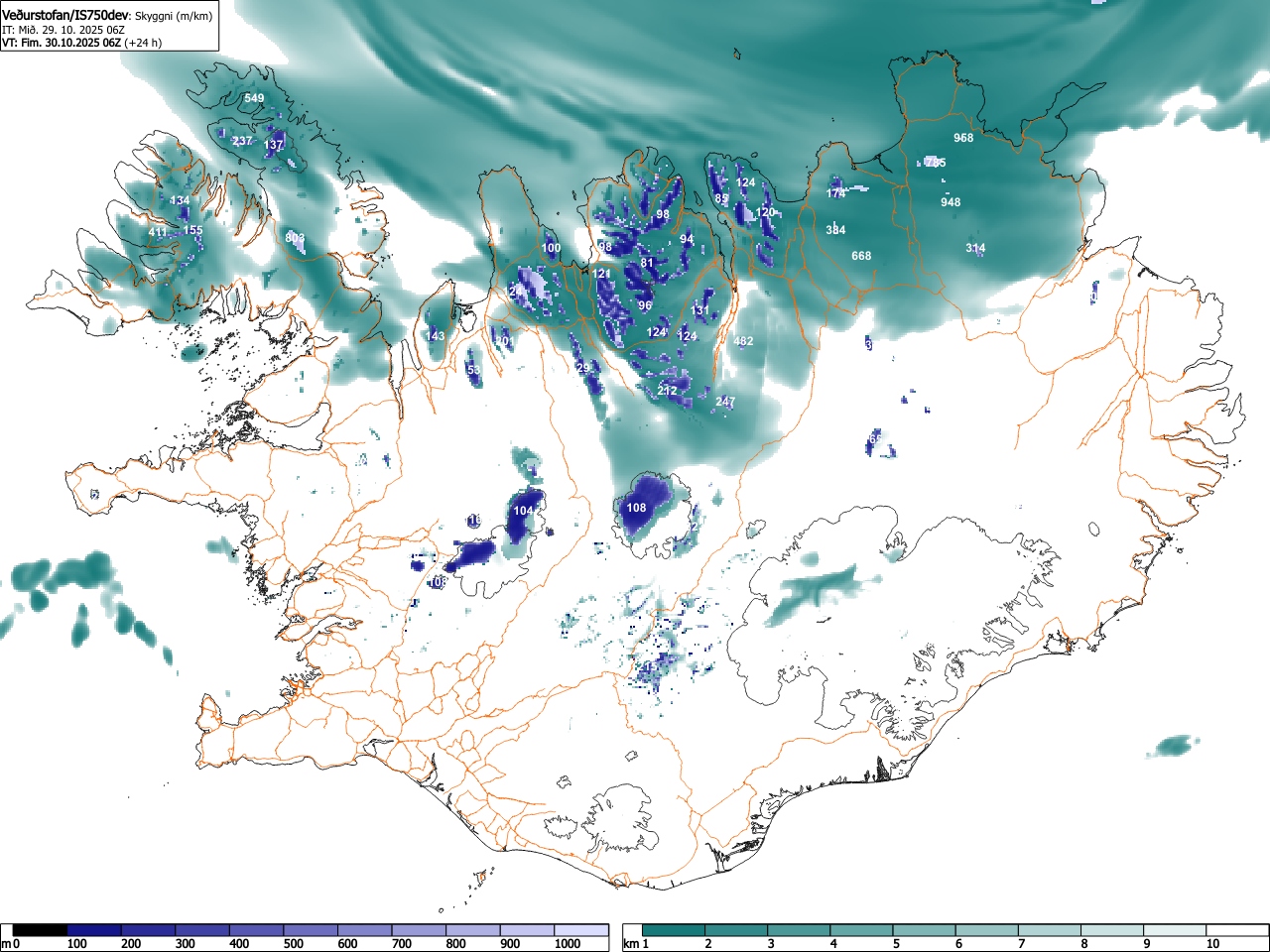Pick the darkest navy swatch between 100 and 200

[94, 930]
